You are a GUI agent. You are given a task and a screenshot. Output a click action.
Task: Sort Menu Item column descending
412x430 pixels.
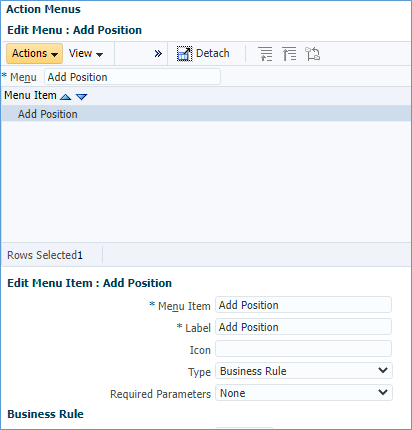coord(81,97)
